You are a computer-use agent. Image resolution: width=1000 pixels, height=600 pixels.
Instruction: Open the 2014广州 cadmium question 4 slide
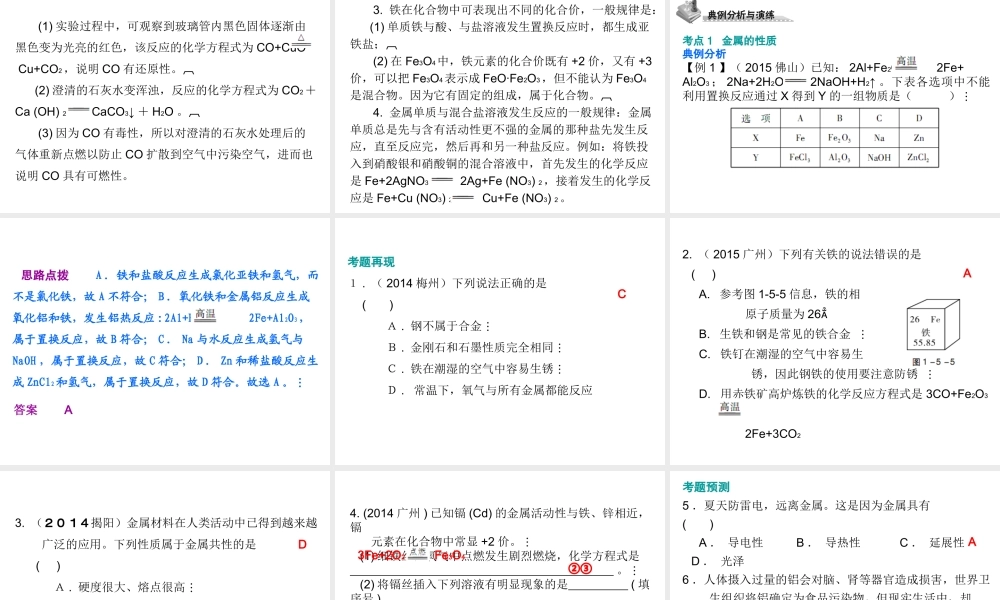499,536
